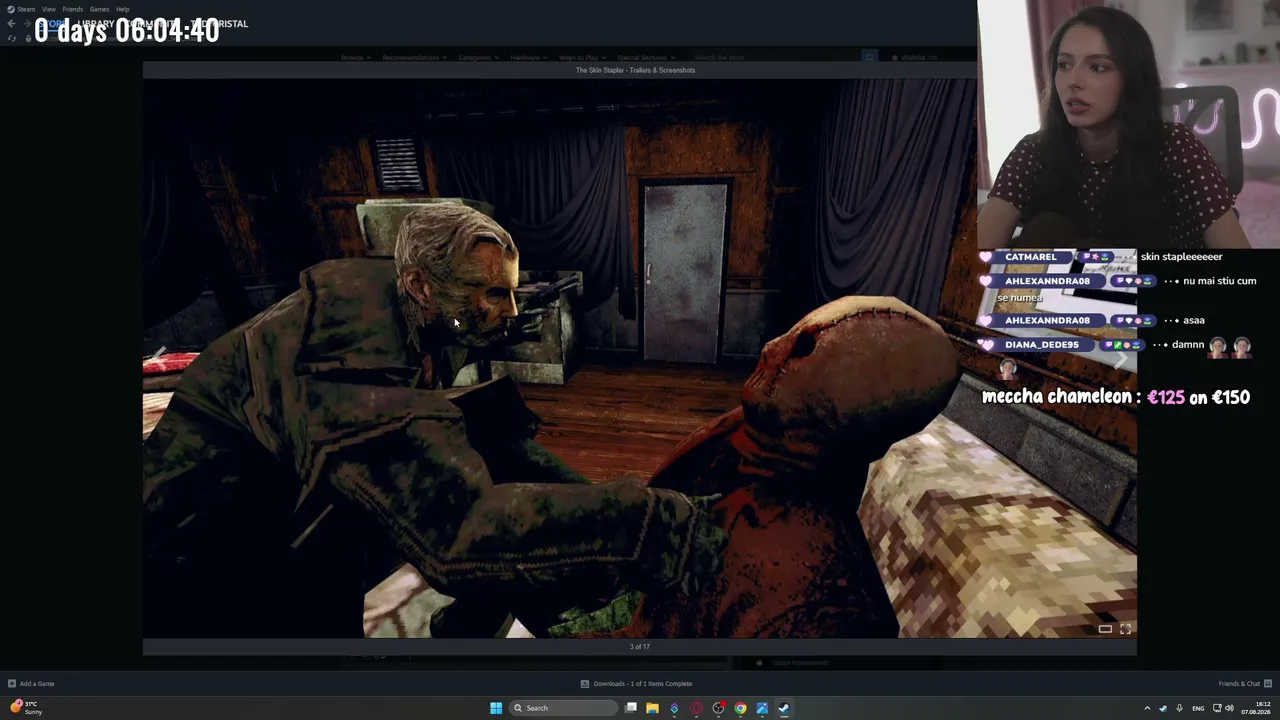Click the Downloads icon in Steam footer

tap(585, 684)
